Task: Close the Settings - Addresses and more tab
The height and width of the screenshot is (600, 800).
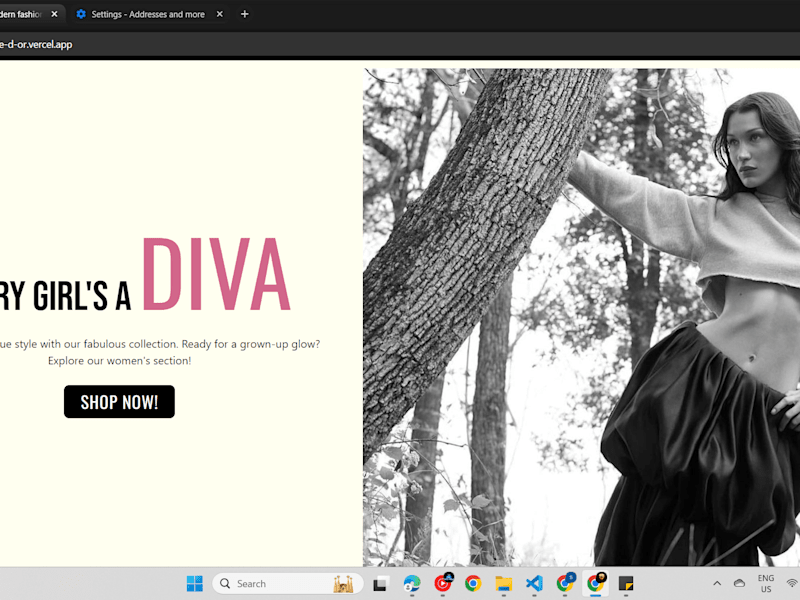Action: pyautogui.click(x=219, y=14)
